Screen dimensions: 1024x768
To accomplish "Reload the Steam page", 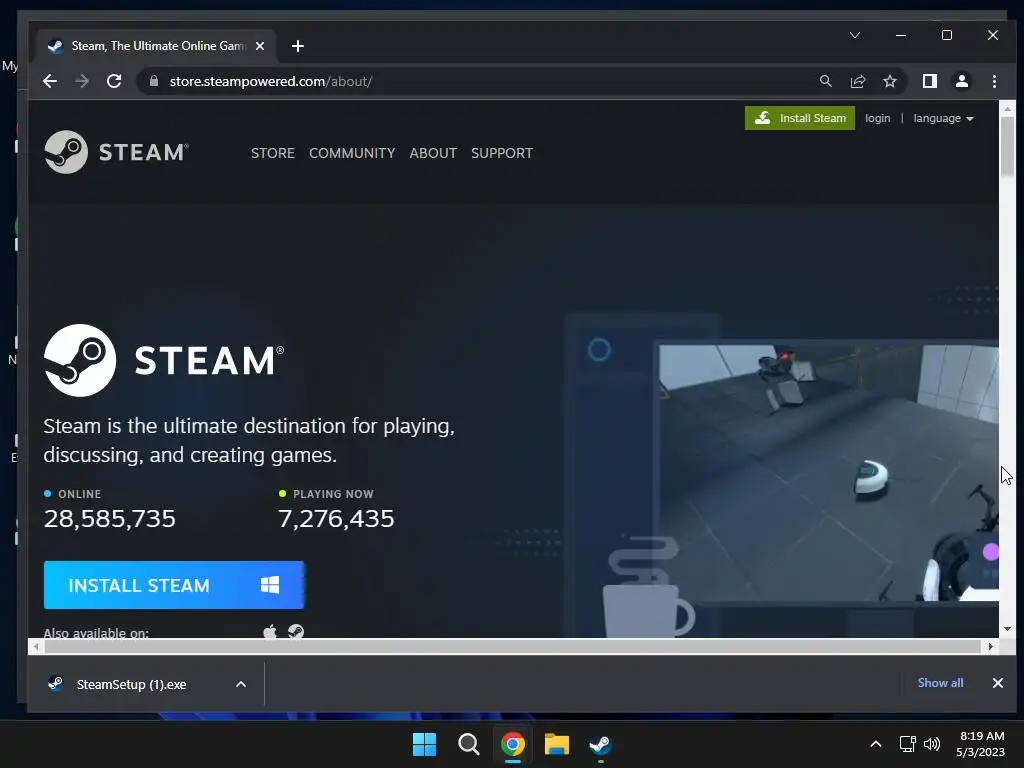I will (114, 81).
